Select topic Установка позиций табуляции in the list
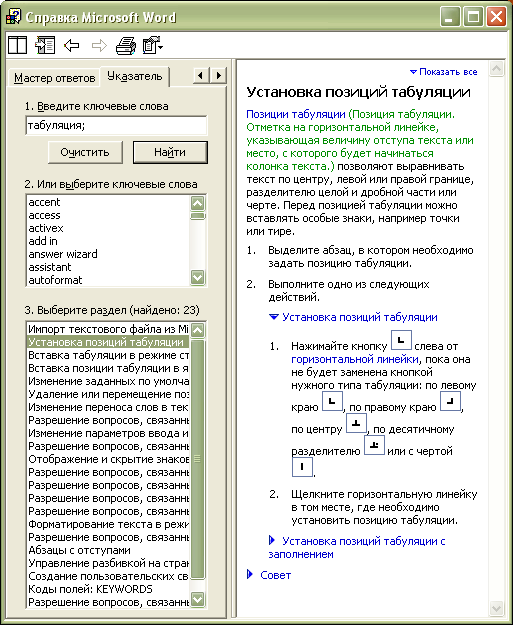The height and width of the screenshot is (625, 513). (x=108, y=342)
